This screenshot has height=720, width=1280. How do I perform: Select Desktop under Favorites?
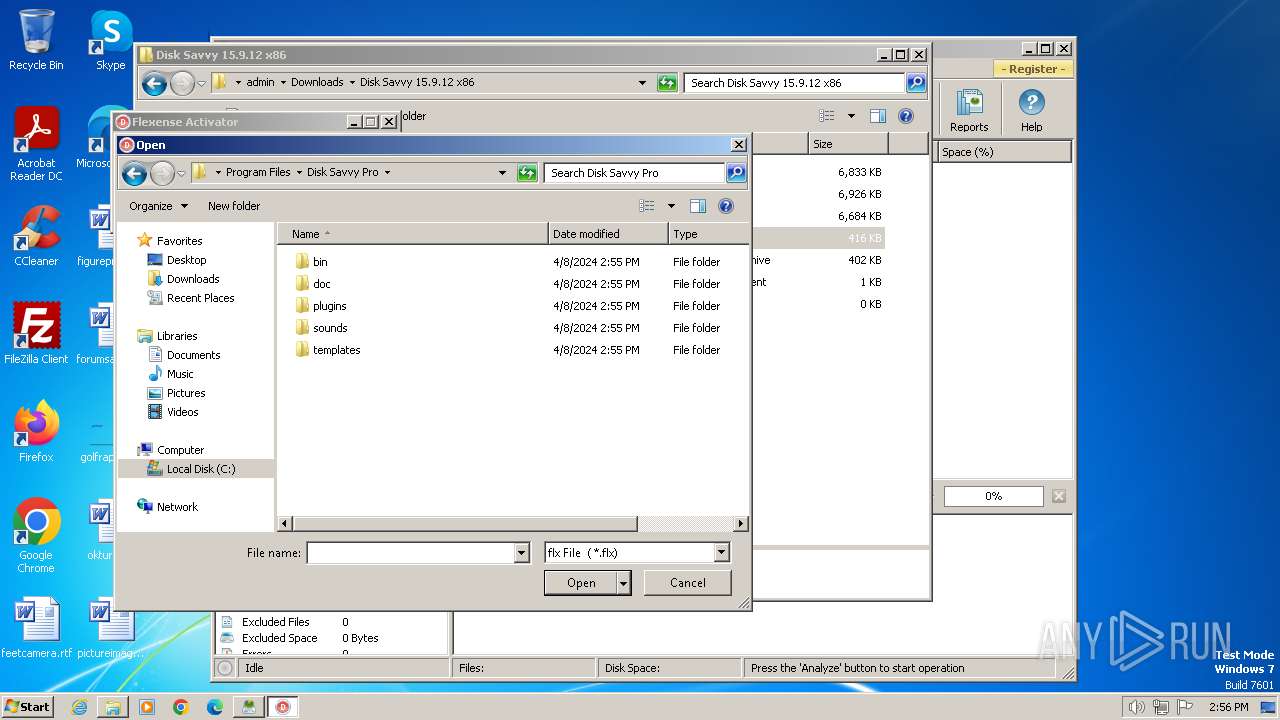186,260
